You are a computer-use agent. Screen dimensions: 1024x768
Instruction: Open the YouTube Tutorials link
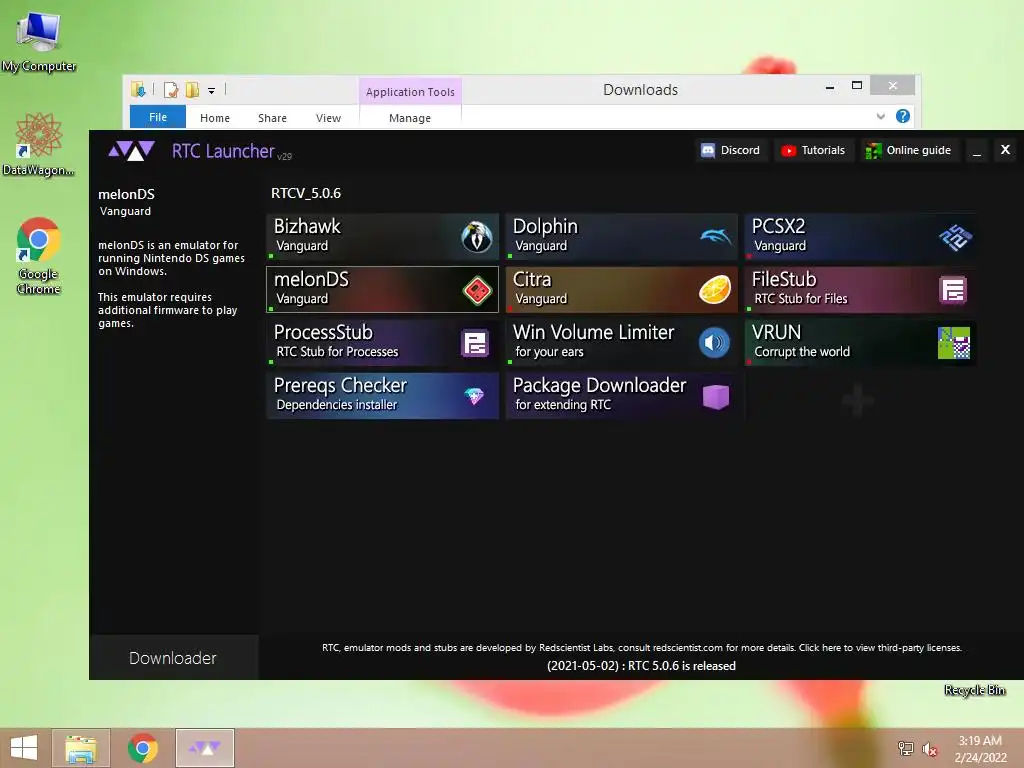814,150
